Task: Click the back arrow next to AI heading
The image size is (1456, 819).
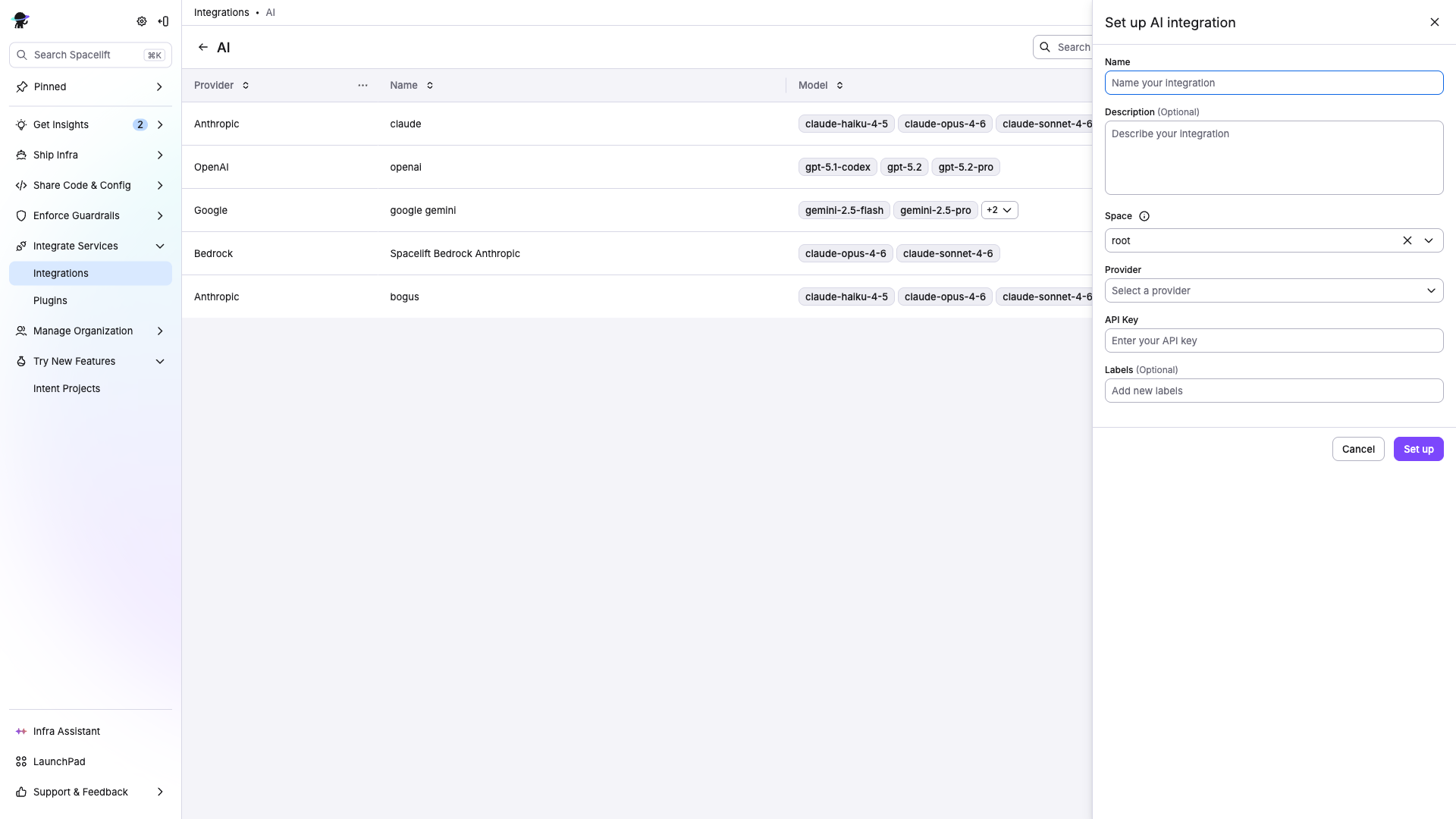Action: 202,46
